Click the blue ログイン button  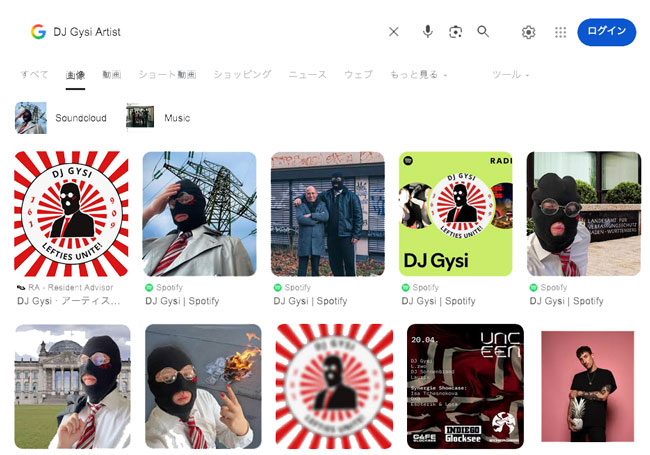point(606,31)
